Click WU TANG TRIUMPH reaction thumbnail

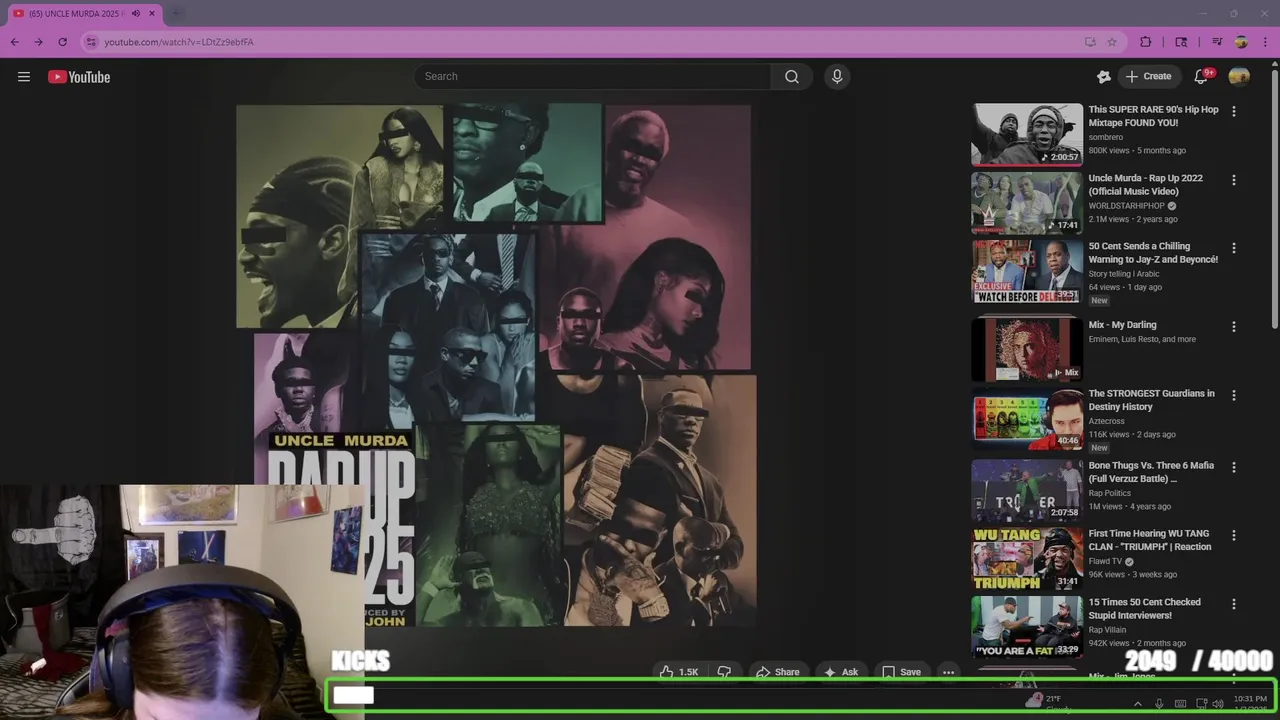[1027, 558]
